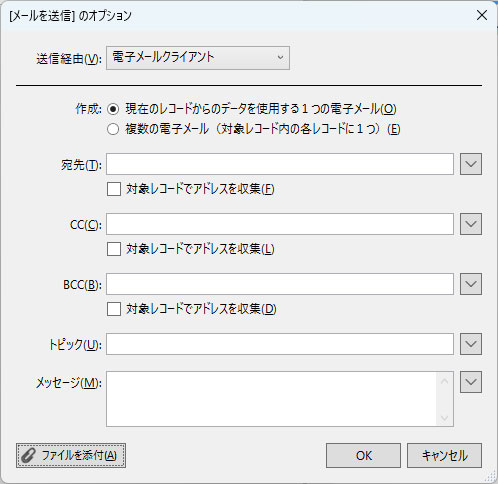Click message scrollbar down arrow
498x484 pixels.
[x=444, y=418]
